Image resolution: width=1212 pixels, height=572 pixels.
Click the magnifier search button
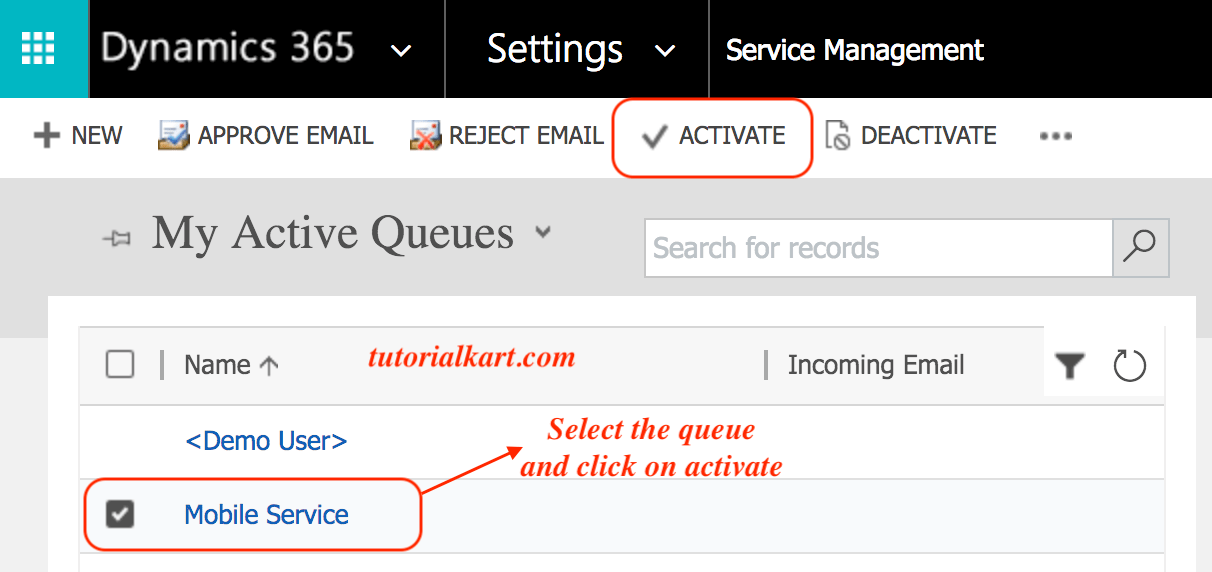(1140, 248)
